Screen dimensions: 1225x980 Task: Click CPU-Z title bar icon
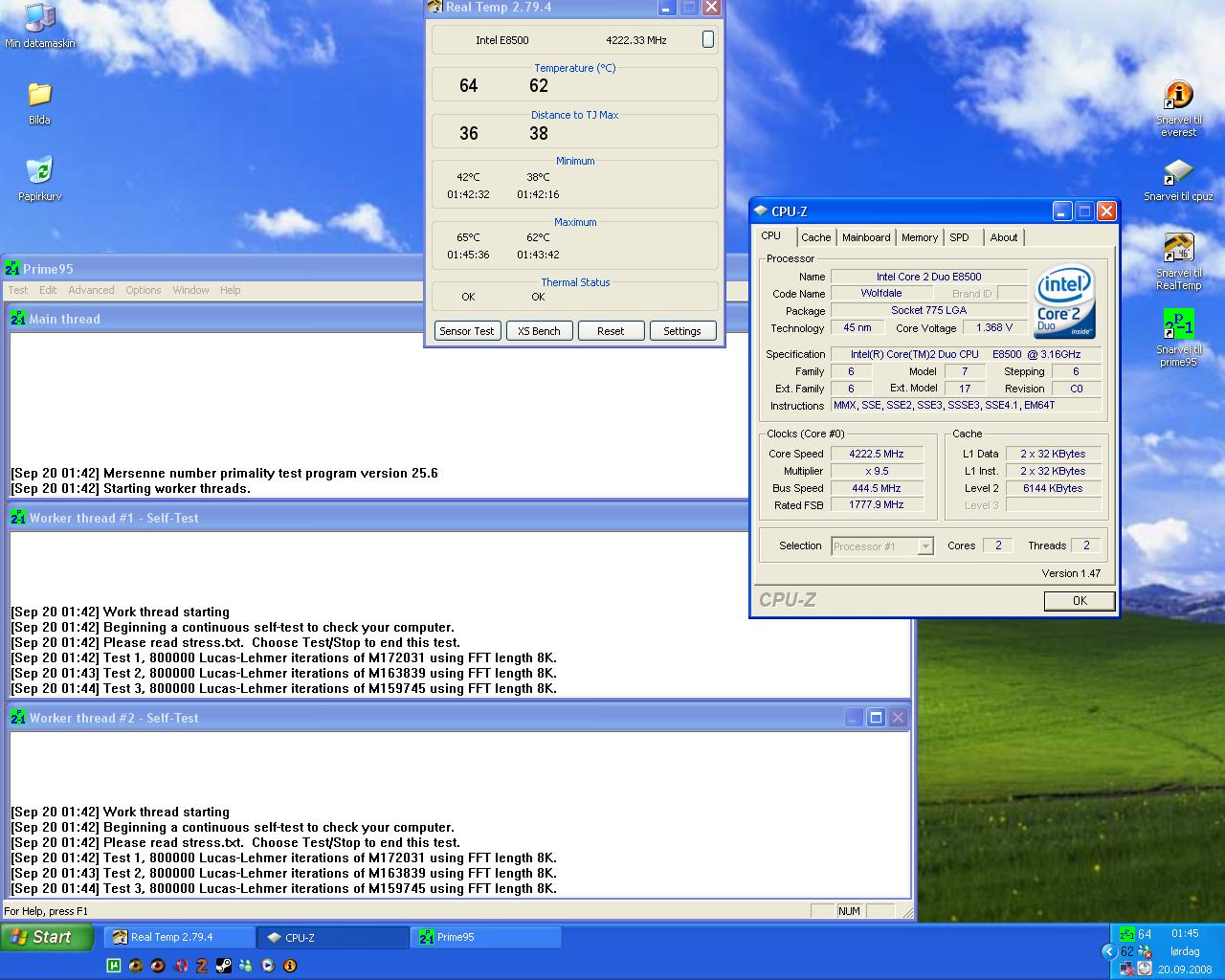tap(761, 212)
